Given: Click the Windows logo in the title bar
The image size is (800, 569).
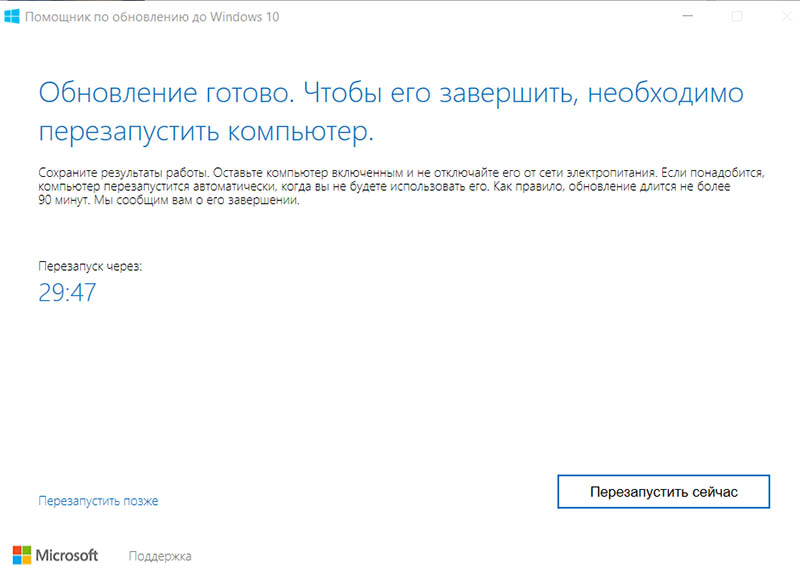Looking at the screenshot, I should pos(11,16).
